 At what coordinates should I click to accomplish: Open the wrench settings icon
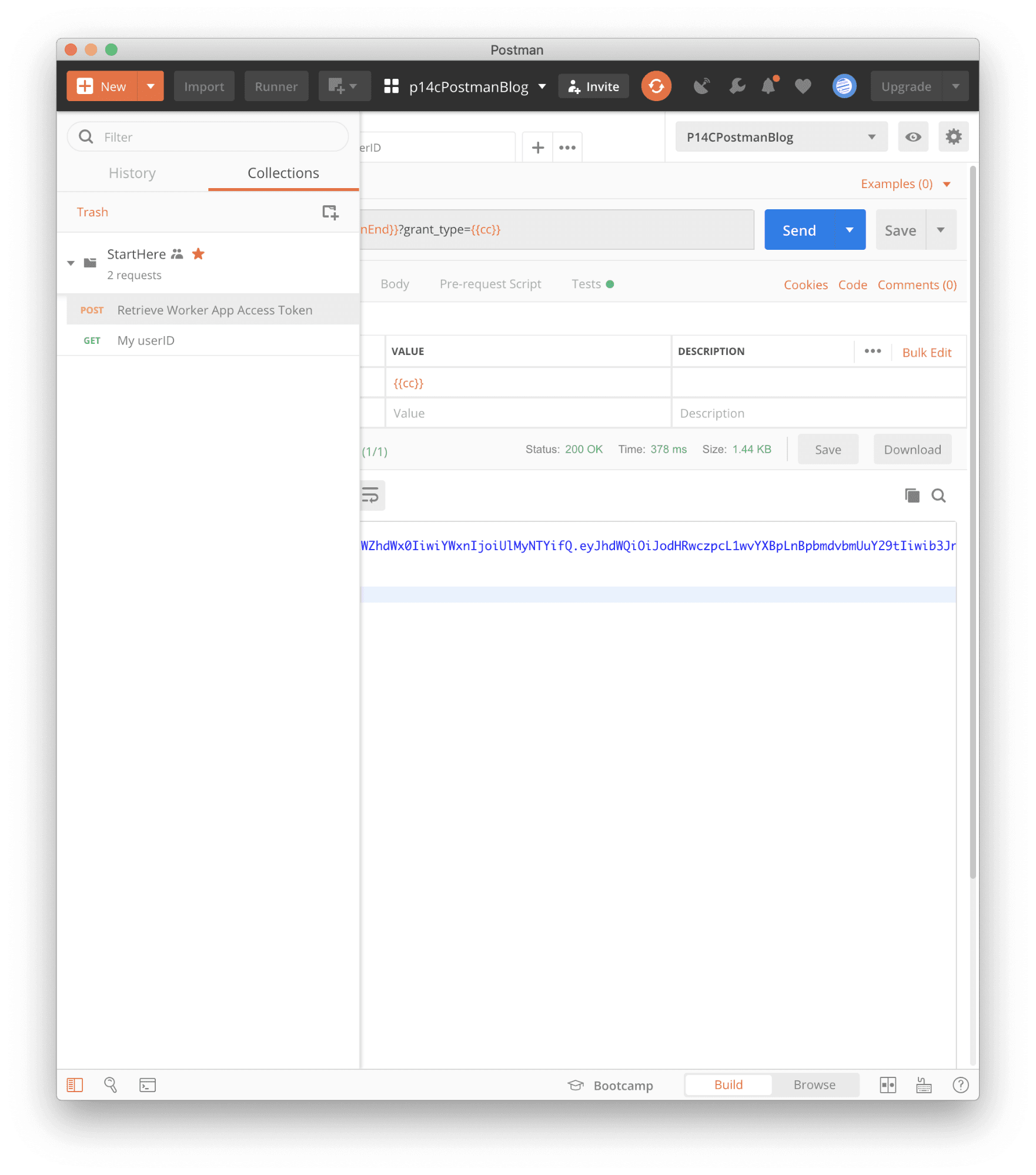coord(737,86)
